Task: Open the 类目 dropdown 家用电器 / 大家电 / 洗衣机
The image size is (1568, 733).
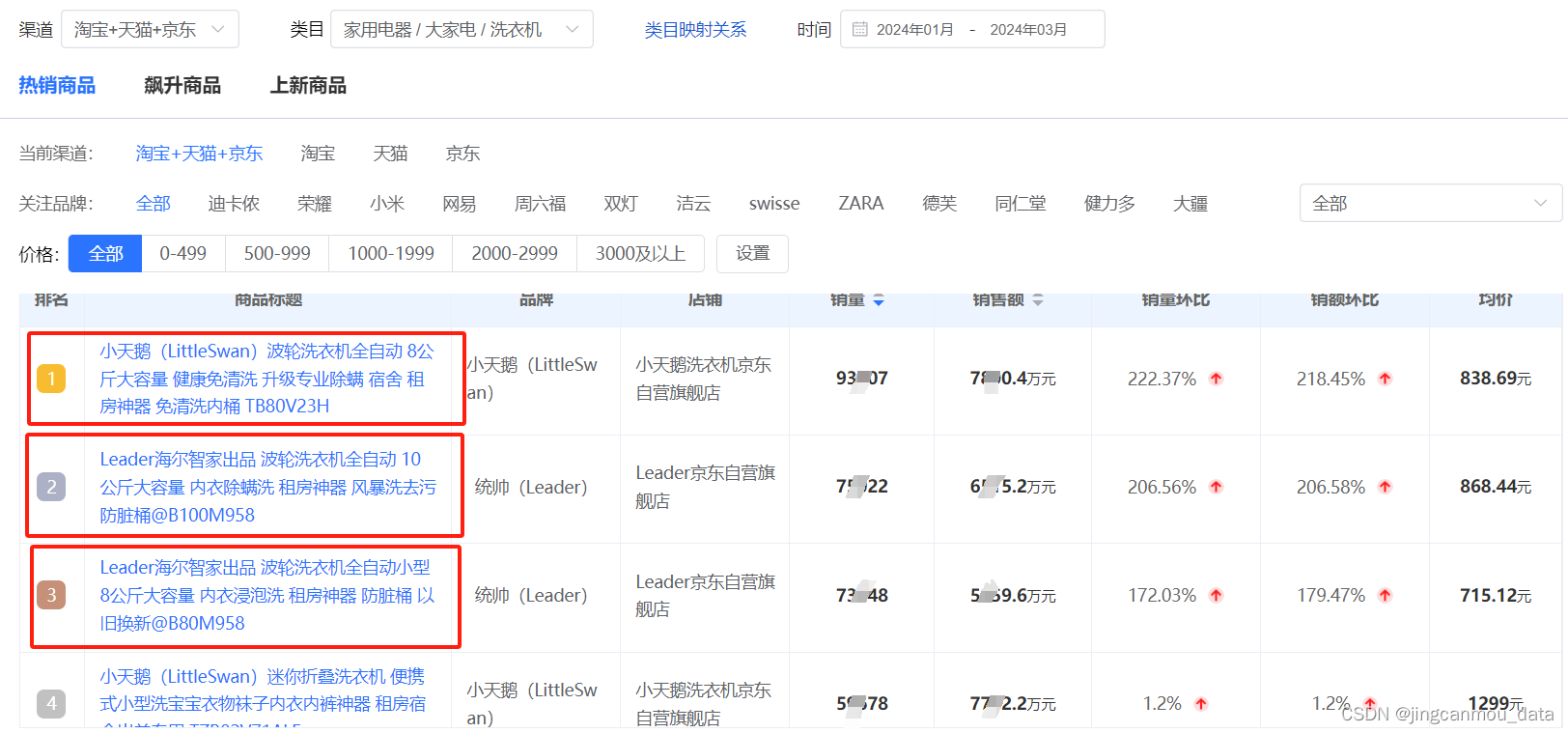Action: point(462,30)
